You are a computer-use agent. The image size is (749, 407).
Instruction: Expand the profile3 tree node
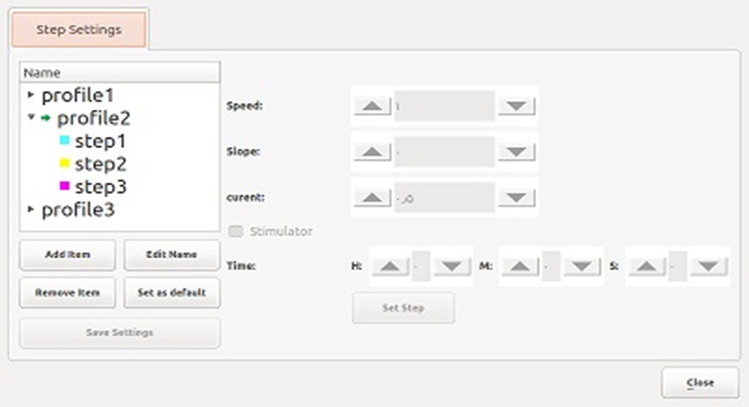31,209
